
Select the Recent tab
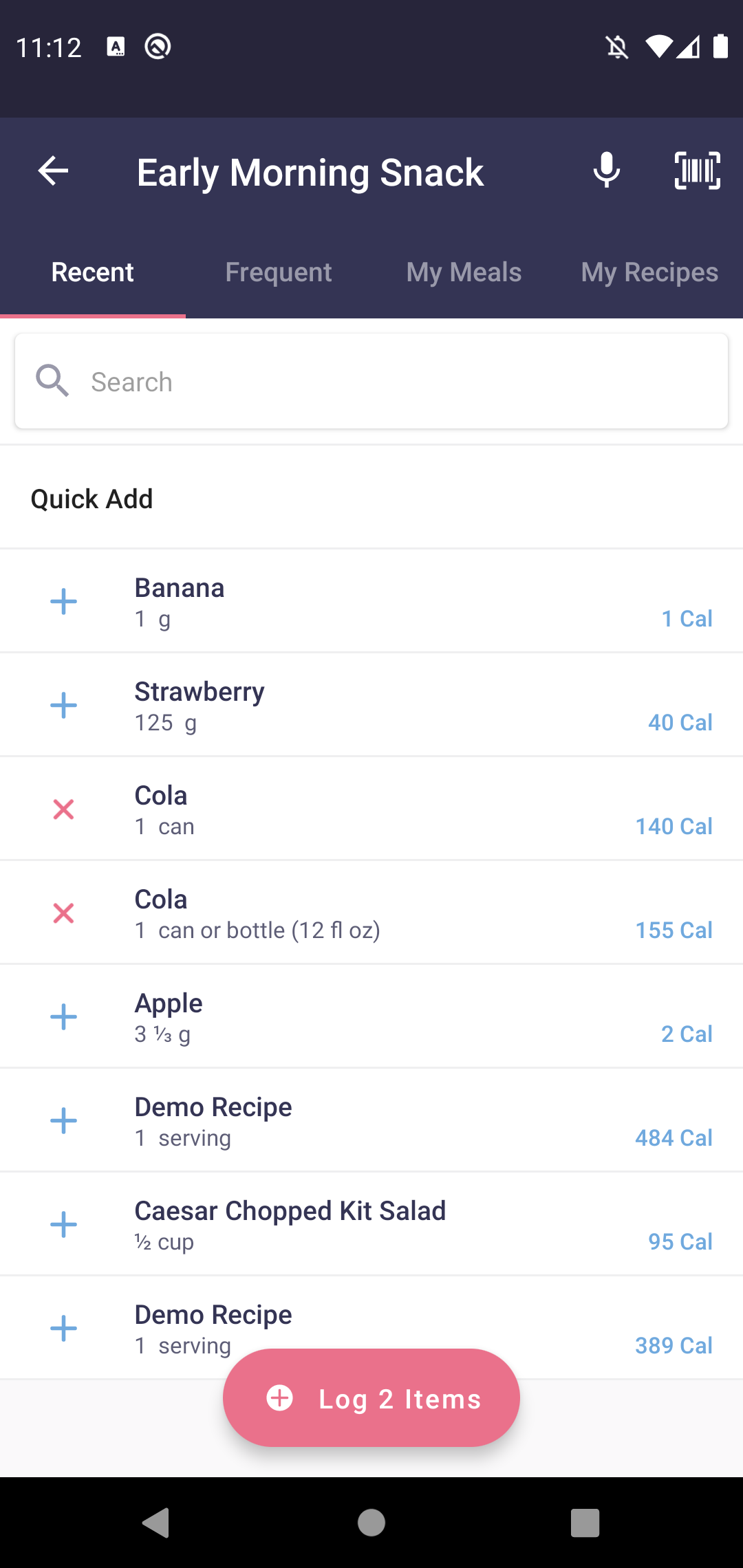click(93, 272)
